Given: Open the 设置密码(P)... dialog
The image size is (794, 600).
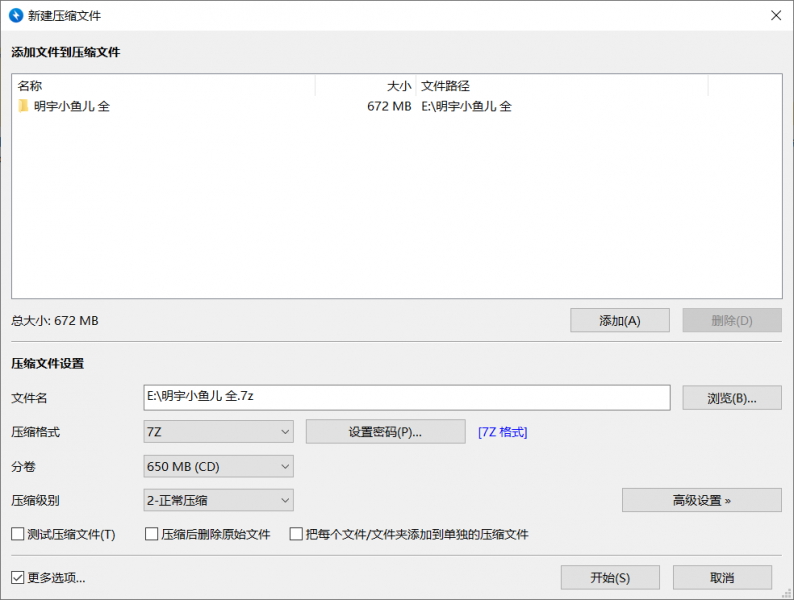Looking at the screenshot, I should pyautogui.click(x=385, y=432).
